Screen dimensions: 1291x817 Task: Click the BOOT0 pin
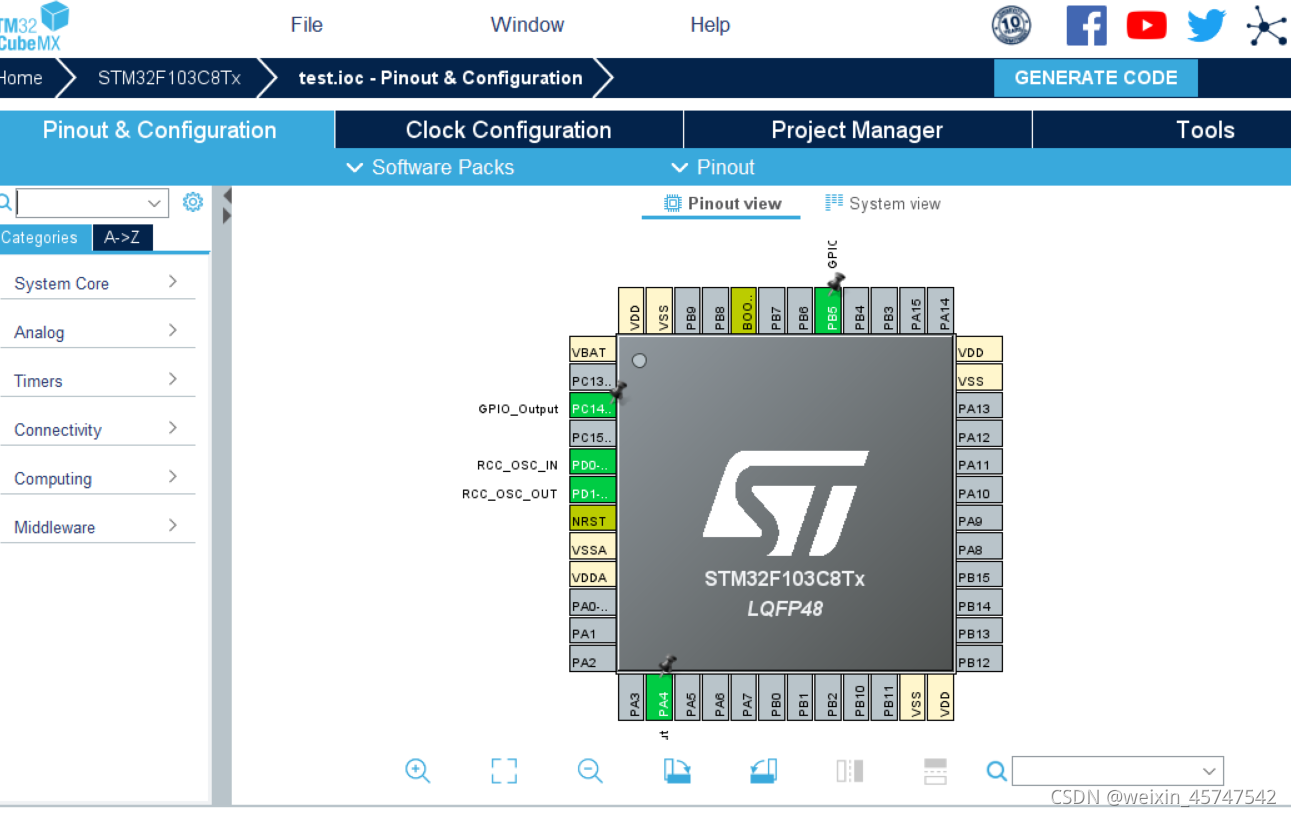744,310
